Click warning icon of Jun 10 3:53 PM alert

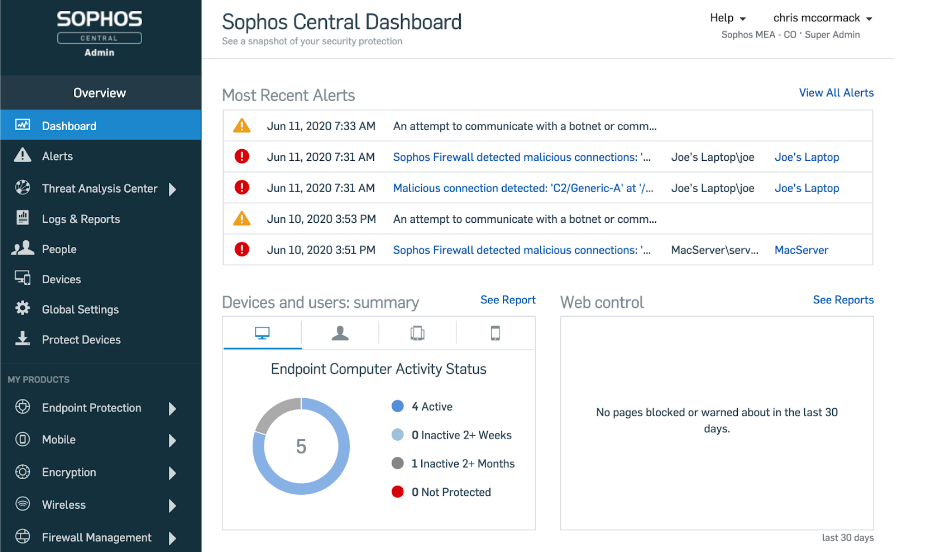tap(242, 219)
